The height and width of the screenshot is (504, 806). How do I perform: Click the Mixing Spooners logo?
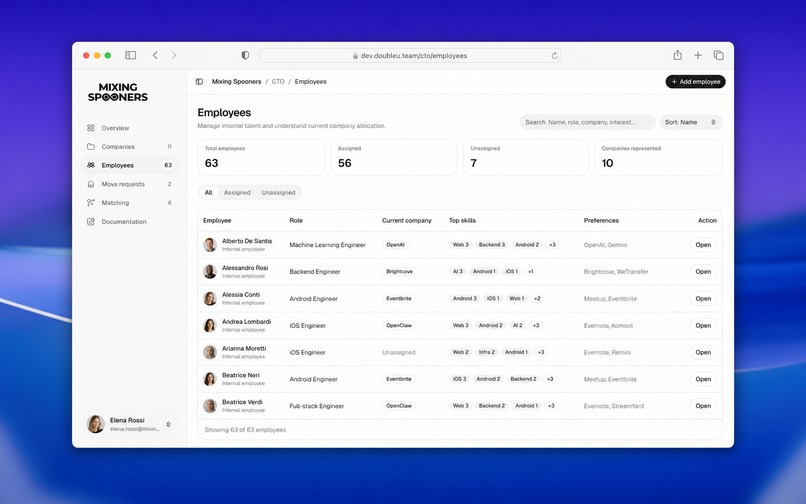click(x=118, y=92)
